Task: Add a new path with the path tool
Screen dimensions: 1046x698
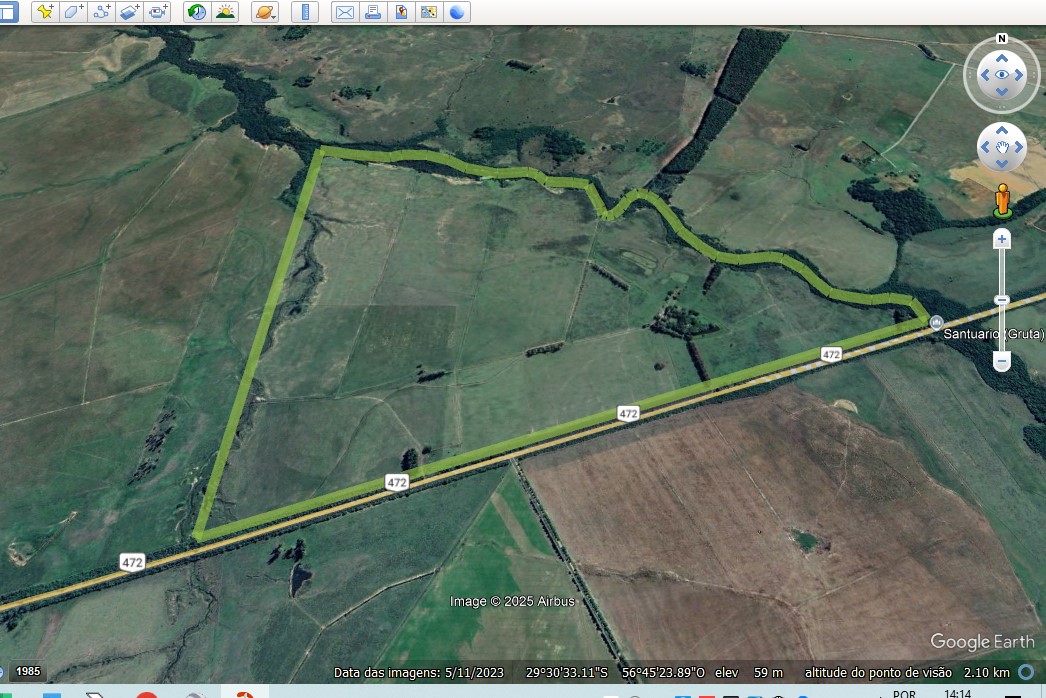Action: coord(101,11)
